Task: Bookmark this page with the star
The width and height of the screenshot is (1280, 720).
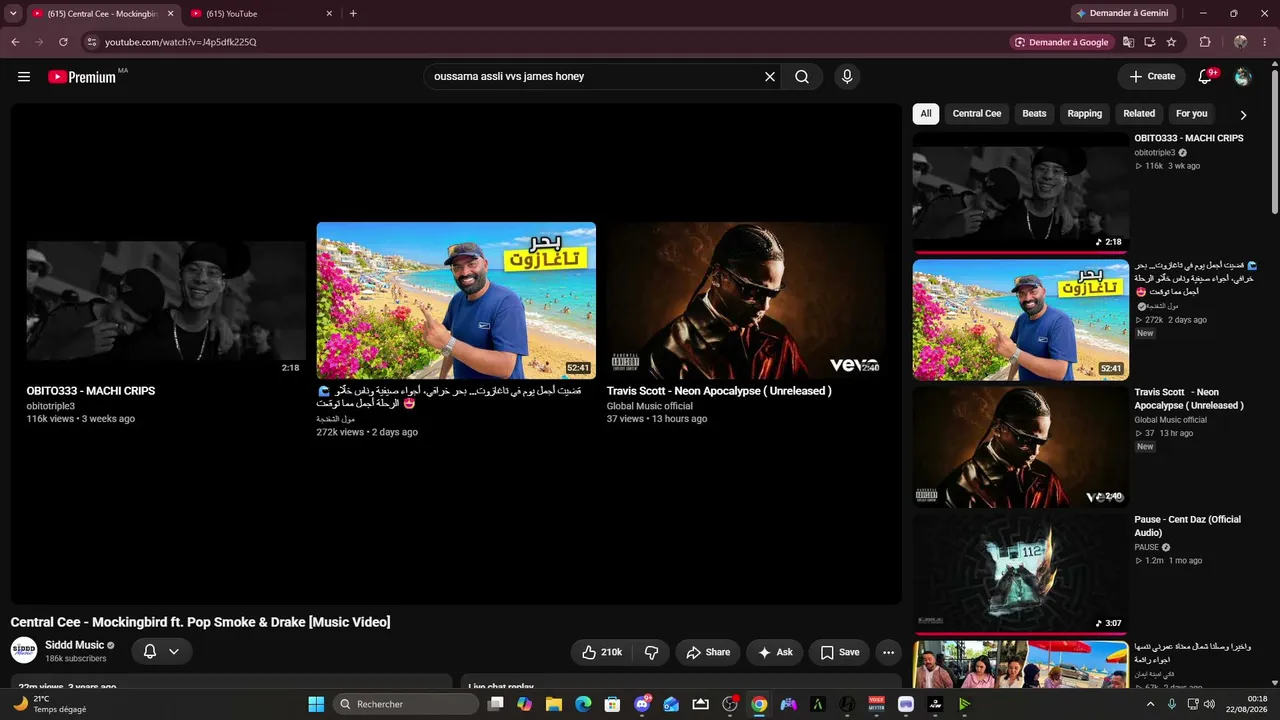Action: coord(1171,42)
